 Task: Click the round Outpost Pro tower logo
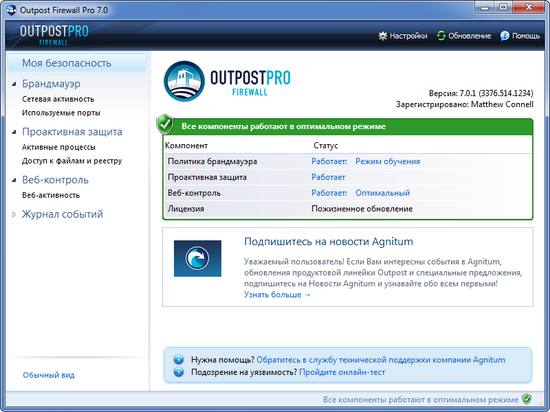tap(184, 81)
